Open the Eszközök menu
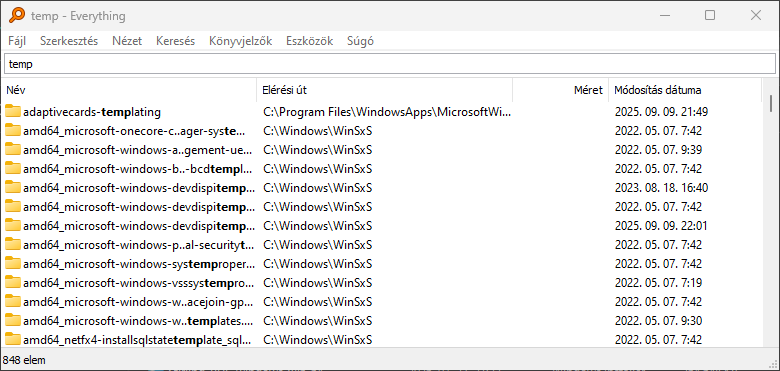 309,41
